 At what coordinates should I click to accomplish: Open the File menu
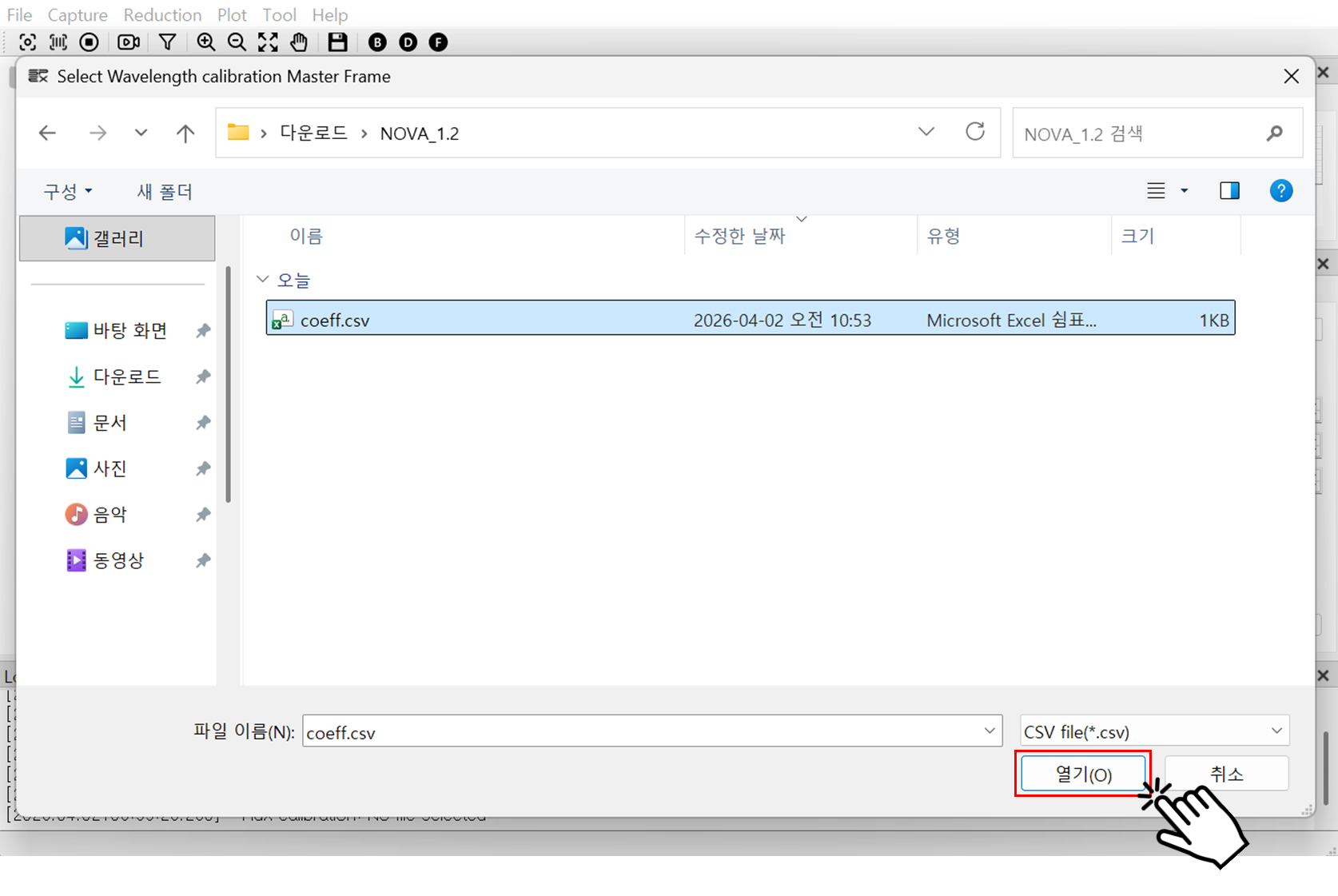[x=19, y=14]
